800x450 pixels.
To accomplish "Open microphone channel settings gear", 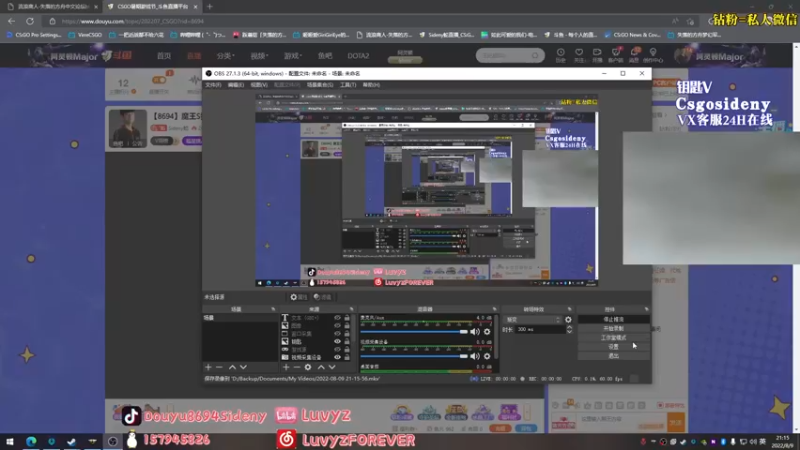I will point(487,332).
